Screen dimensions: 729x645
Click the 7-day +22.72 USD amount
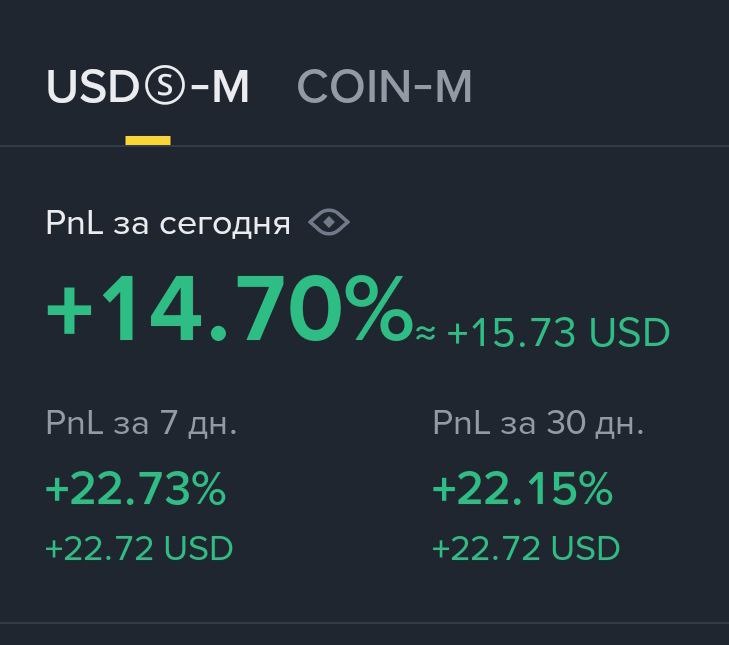coord(139,548)
